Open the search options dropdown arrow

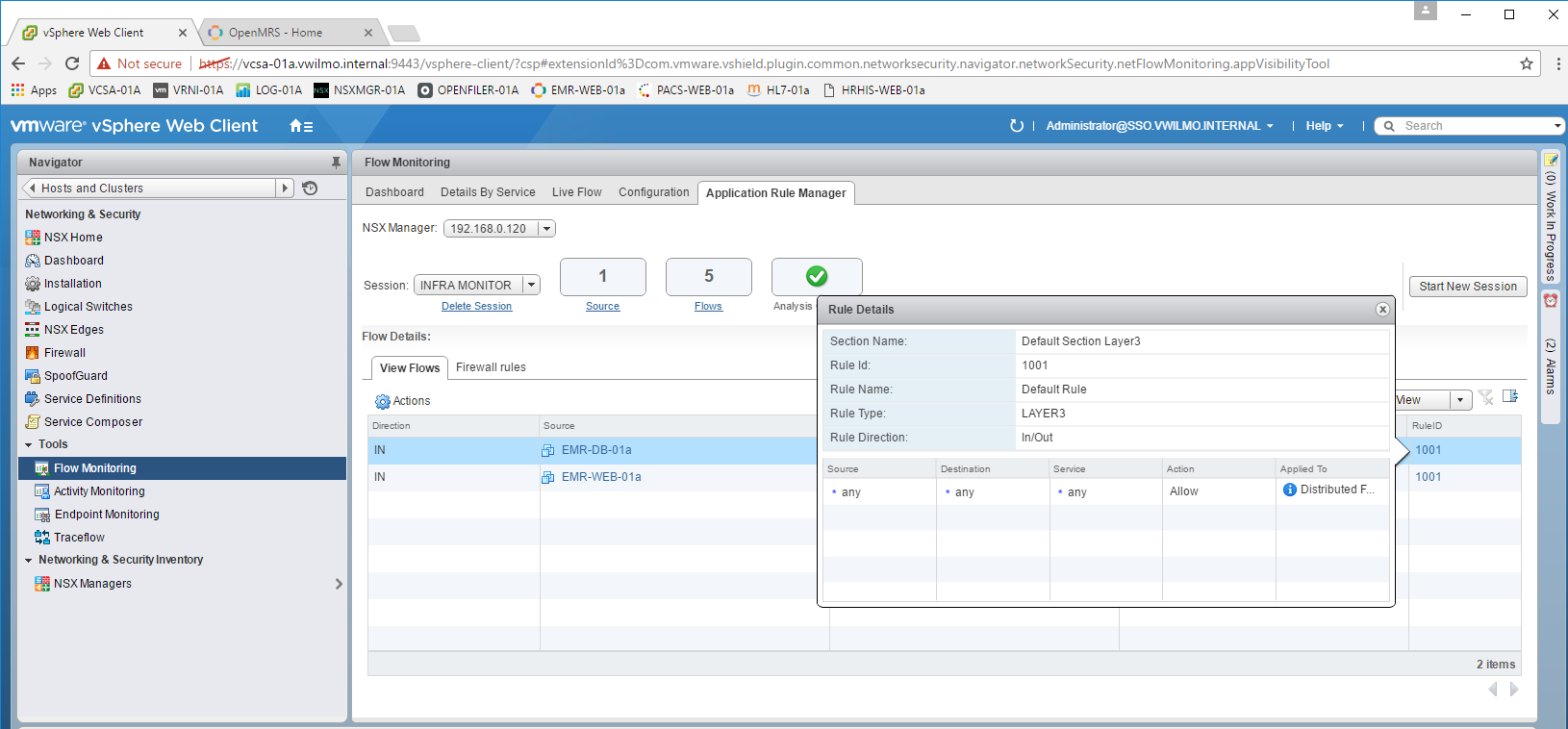point(1557,126)
